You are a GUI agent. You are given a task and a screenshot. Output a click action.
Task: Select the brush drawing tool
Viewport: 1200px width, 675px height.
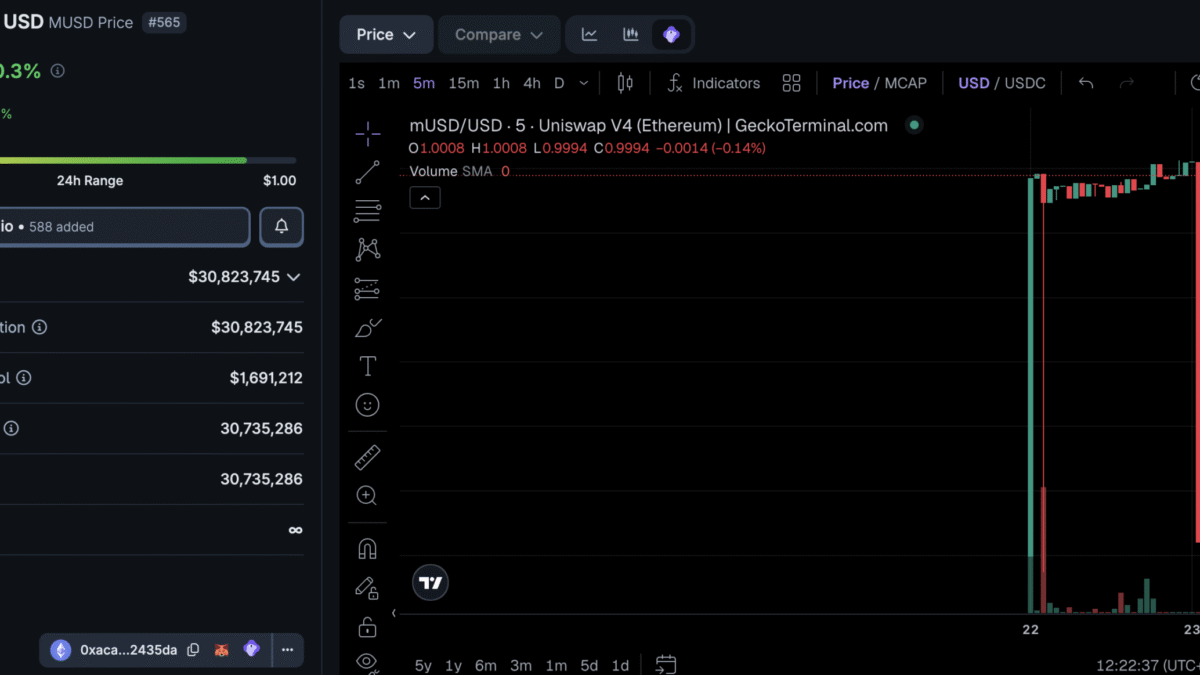point(367,328)
